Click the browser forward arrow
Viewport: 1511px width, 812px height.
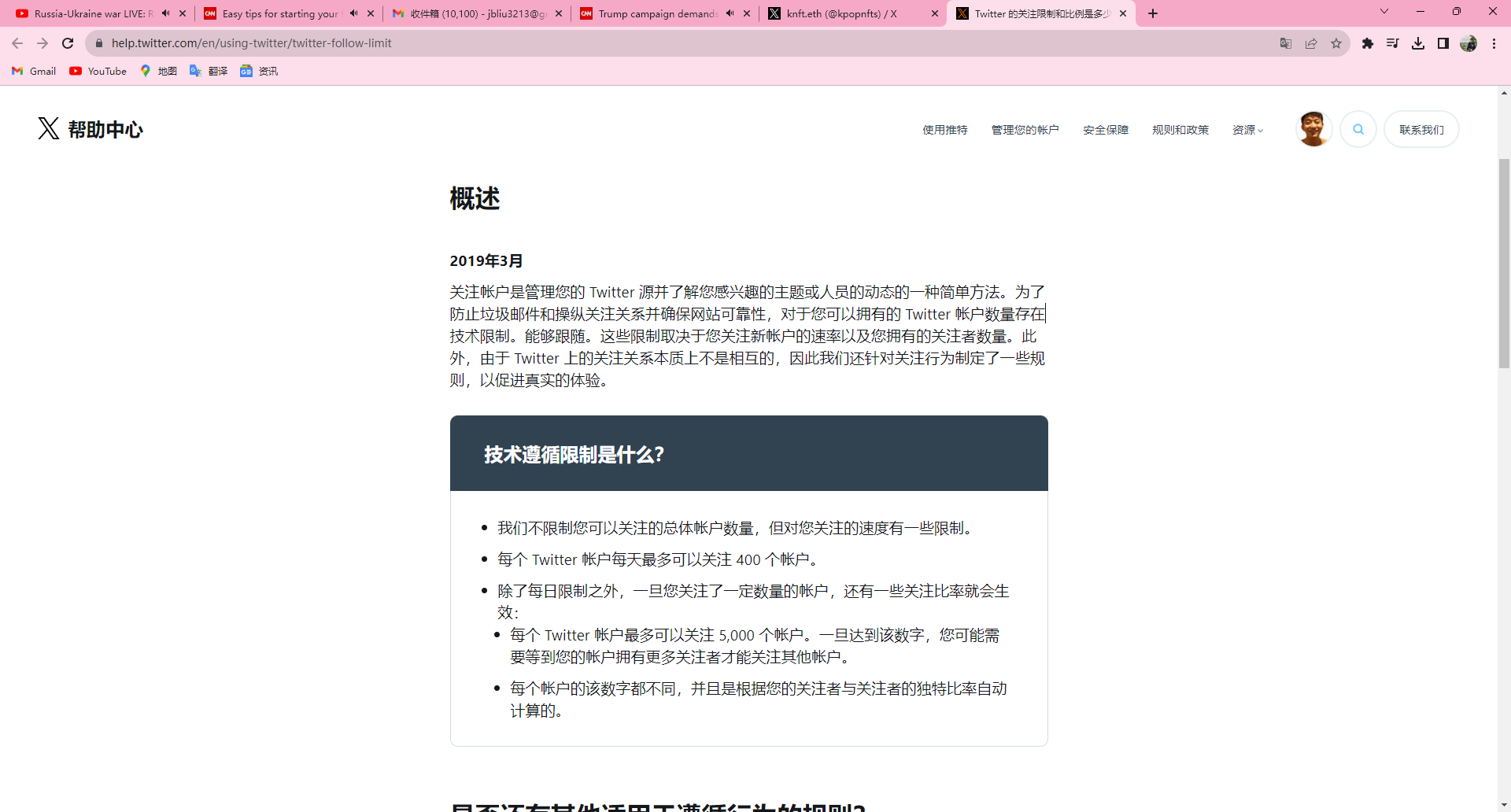tap(42, 43)
